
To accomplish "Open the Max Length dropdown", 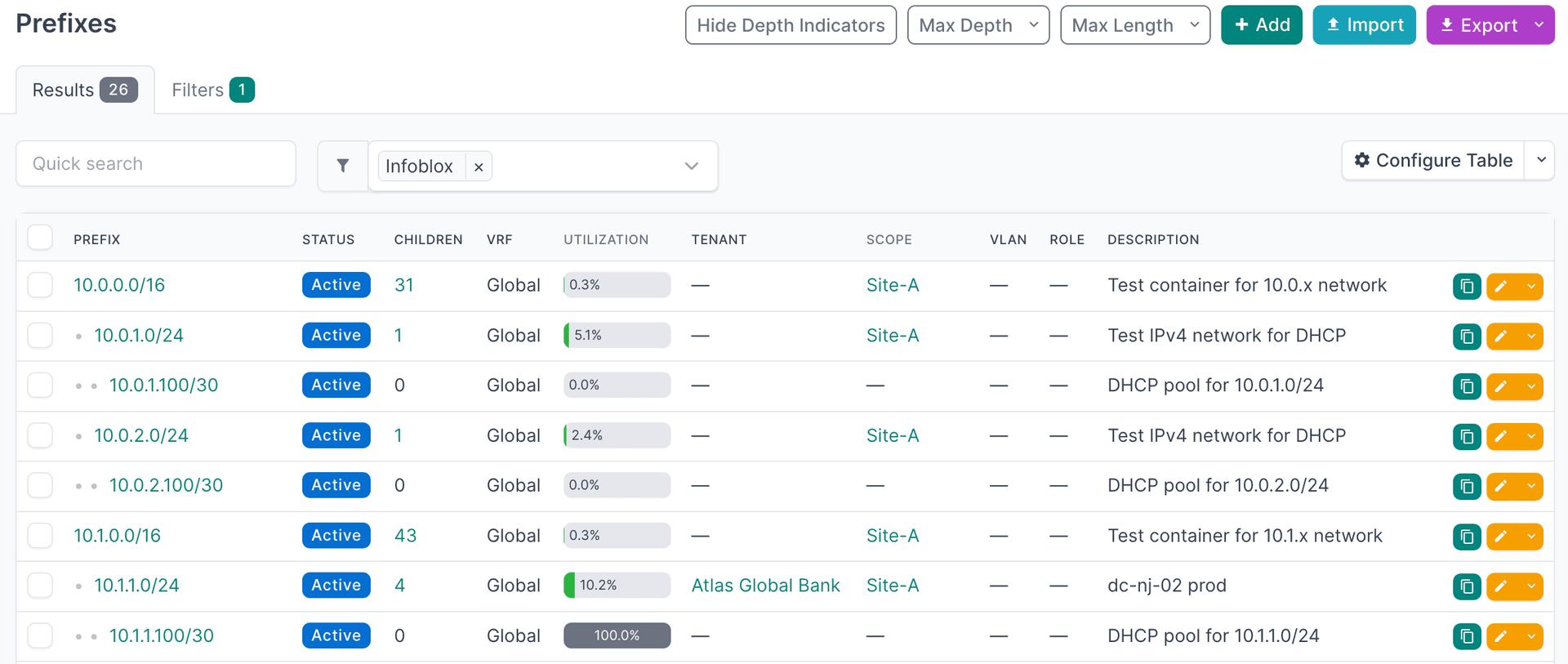I will (1135, 25).
